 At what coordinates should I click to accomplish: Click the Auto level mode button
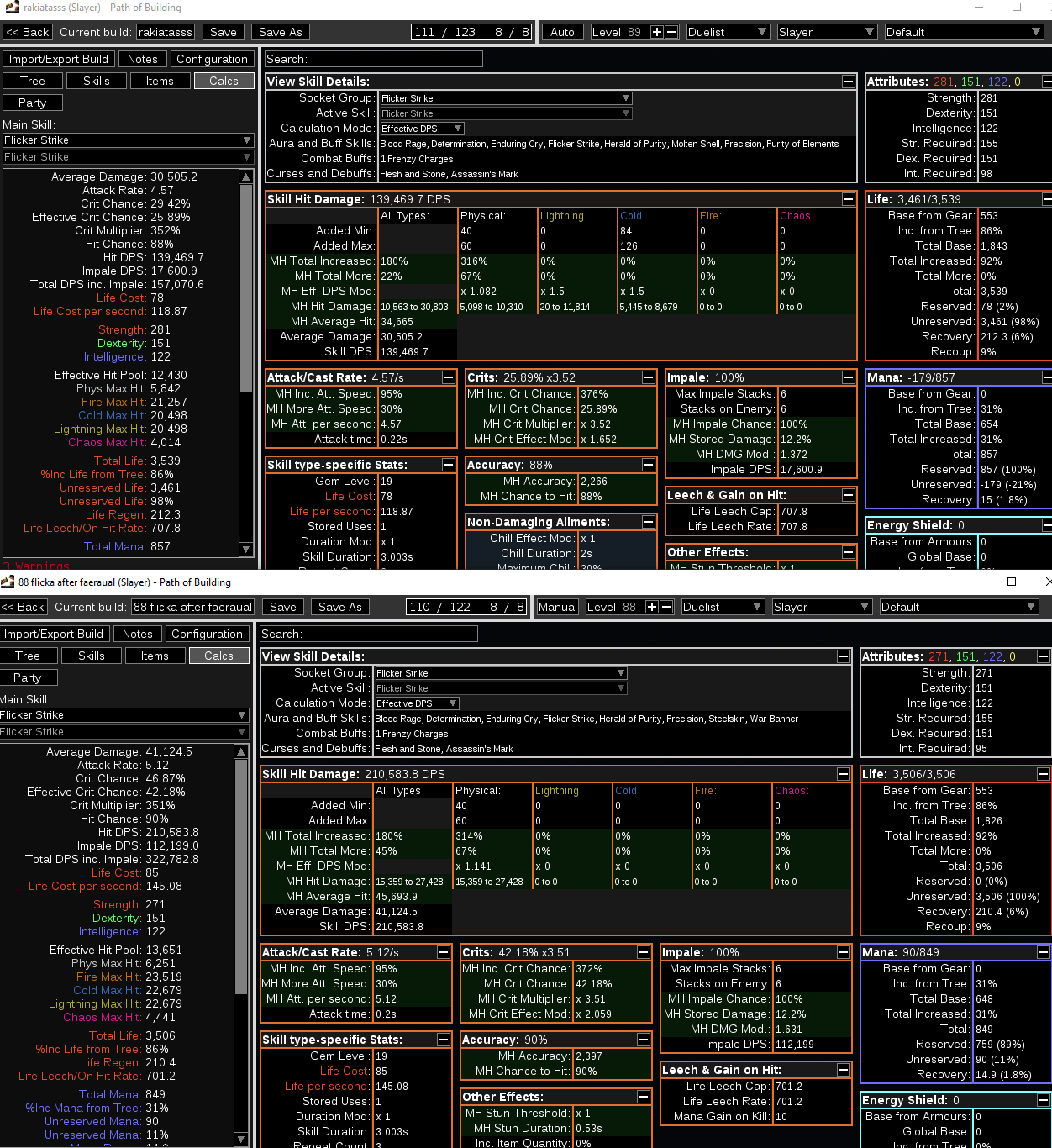(563, 32)
